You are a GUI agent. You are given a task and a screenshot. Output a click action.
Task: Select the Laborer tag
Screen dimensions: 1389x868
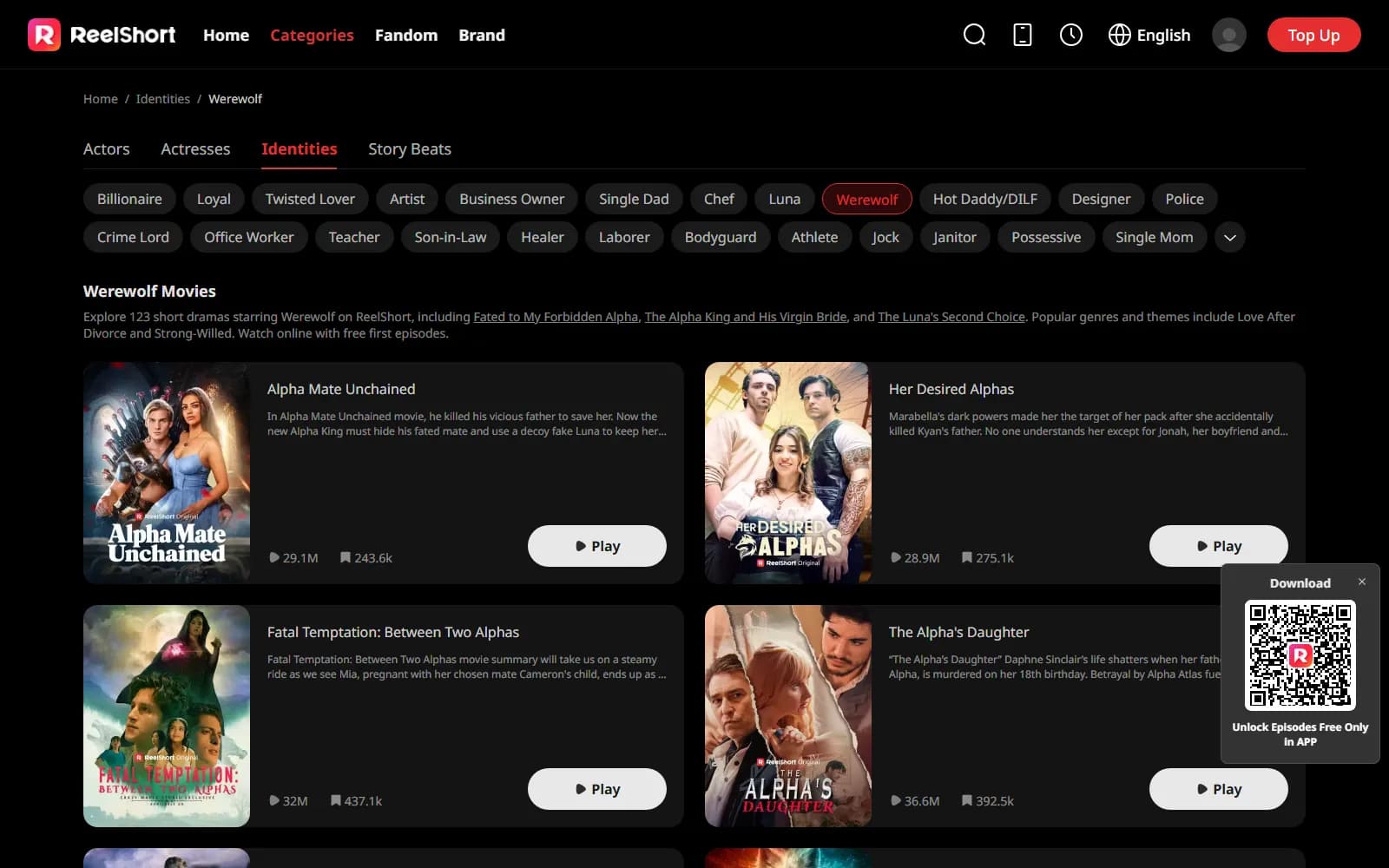[624, 237]
